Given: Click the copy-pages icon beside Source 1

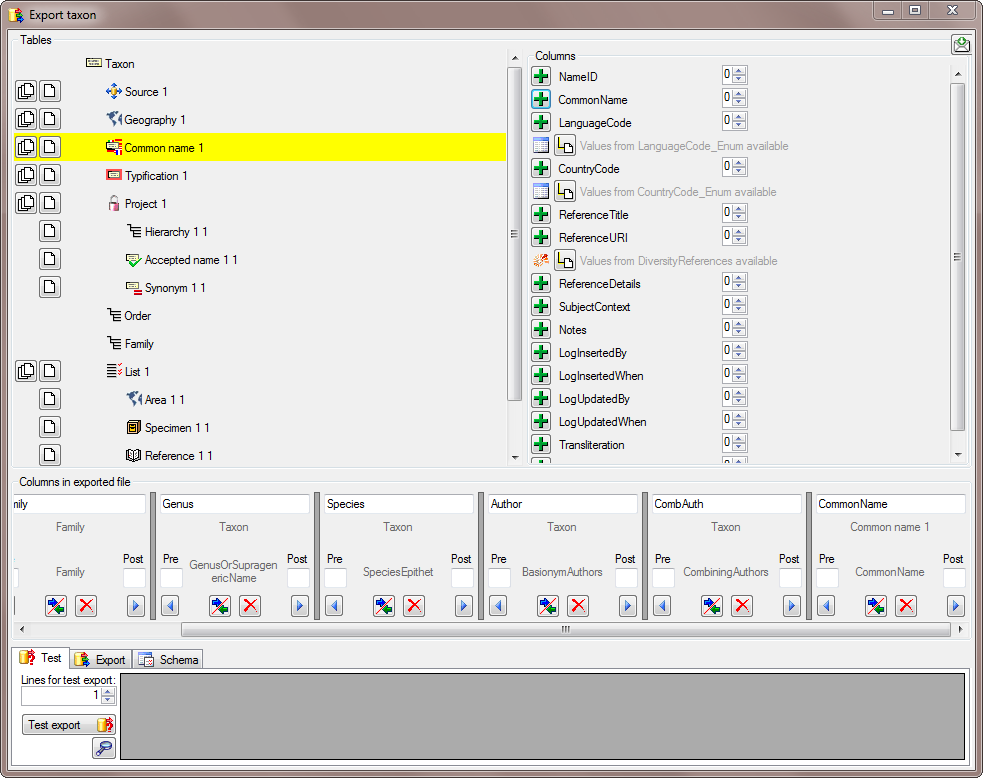Looking at the screenshot, I should click(x=26, y=91).
